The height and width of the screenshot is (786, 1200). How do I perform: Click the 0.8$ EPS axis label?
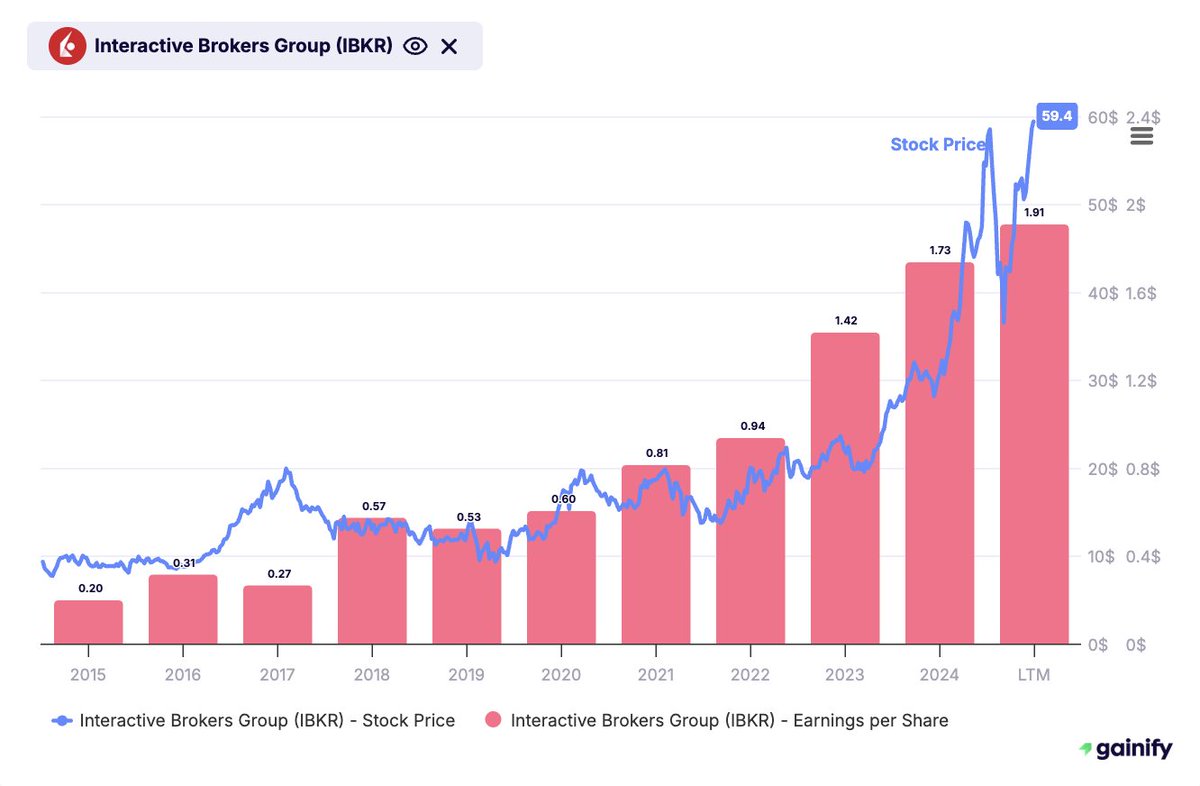1144,469
